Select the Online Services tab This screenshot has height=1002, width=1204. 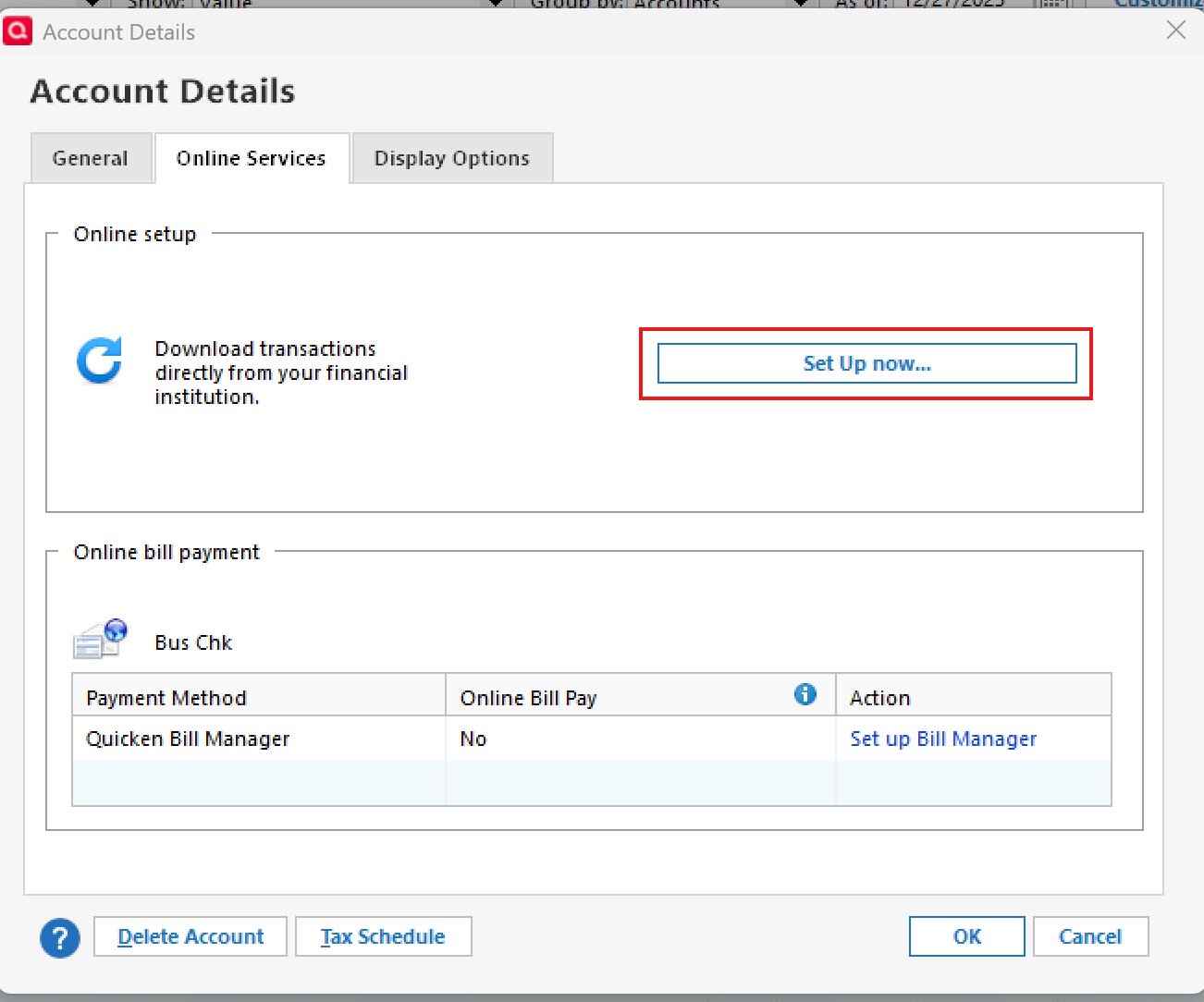pos(252,158)
